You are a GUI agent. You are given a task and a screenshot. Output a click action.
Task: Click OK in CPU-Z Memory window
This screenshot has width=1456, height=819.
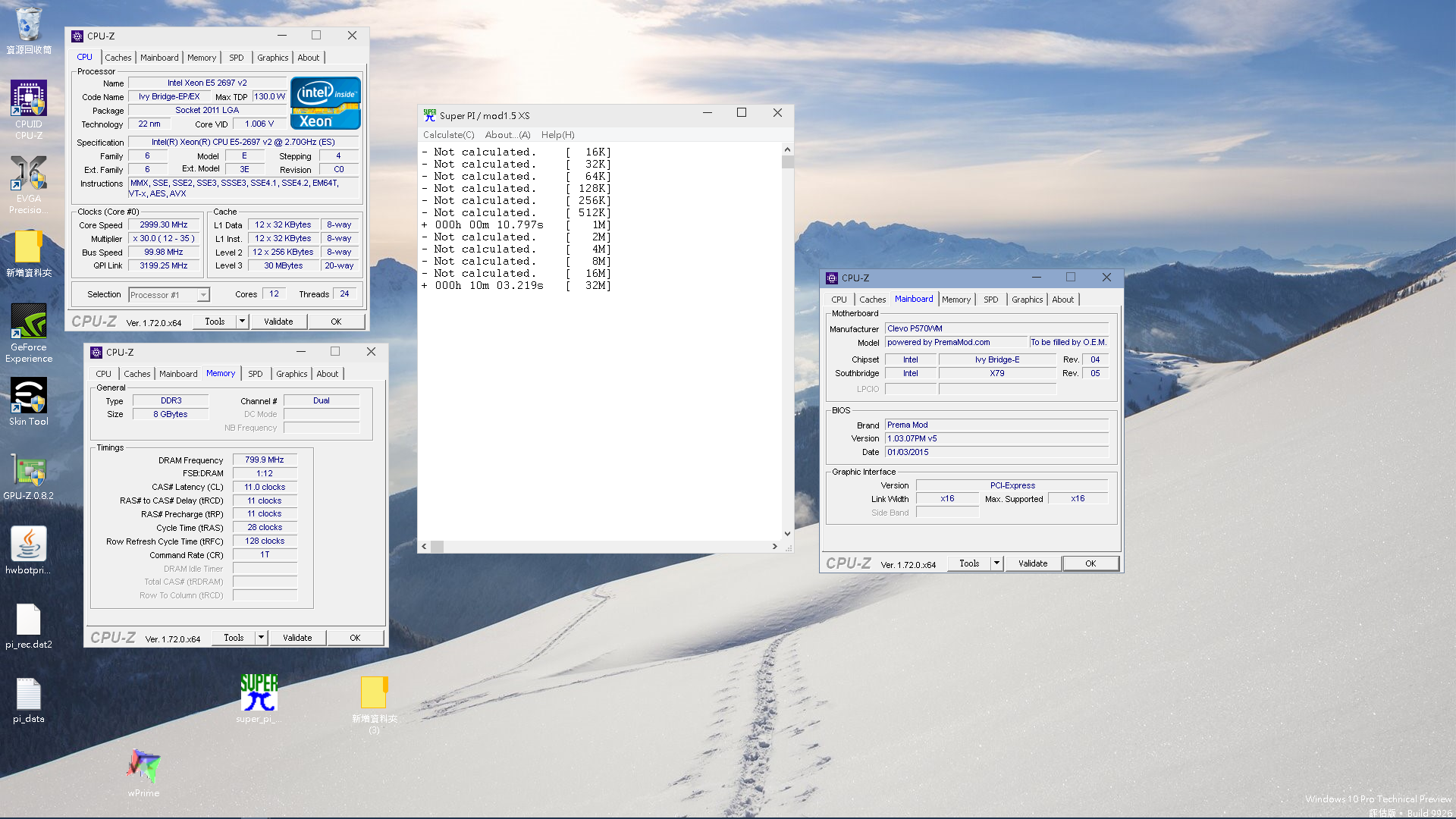point(355,638)
